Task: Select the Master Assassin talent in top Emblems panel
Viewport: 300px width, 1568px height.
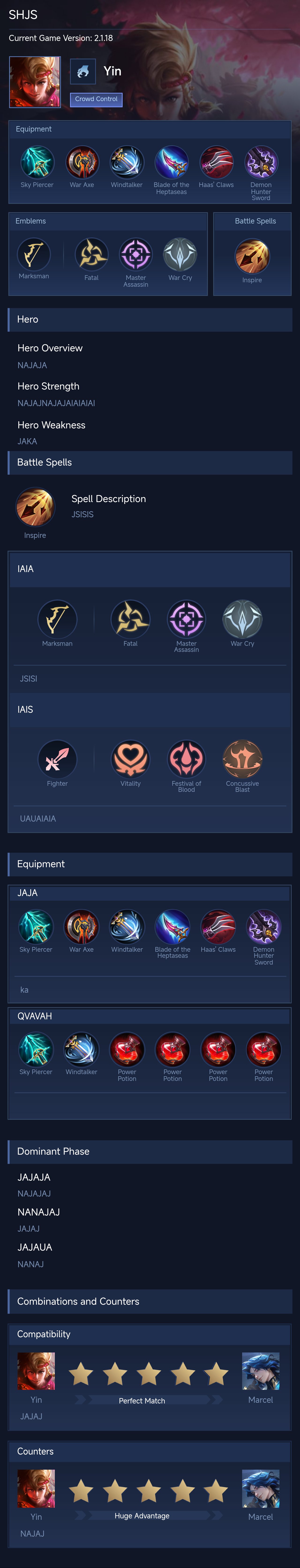Action: pyautogui.click(x=135, y=254)
